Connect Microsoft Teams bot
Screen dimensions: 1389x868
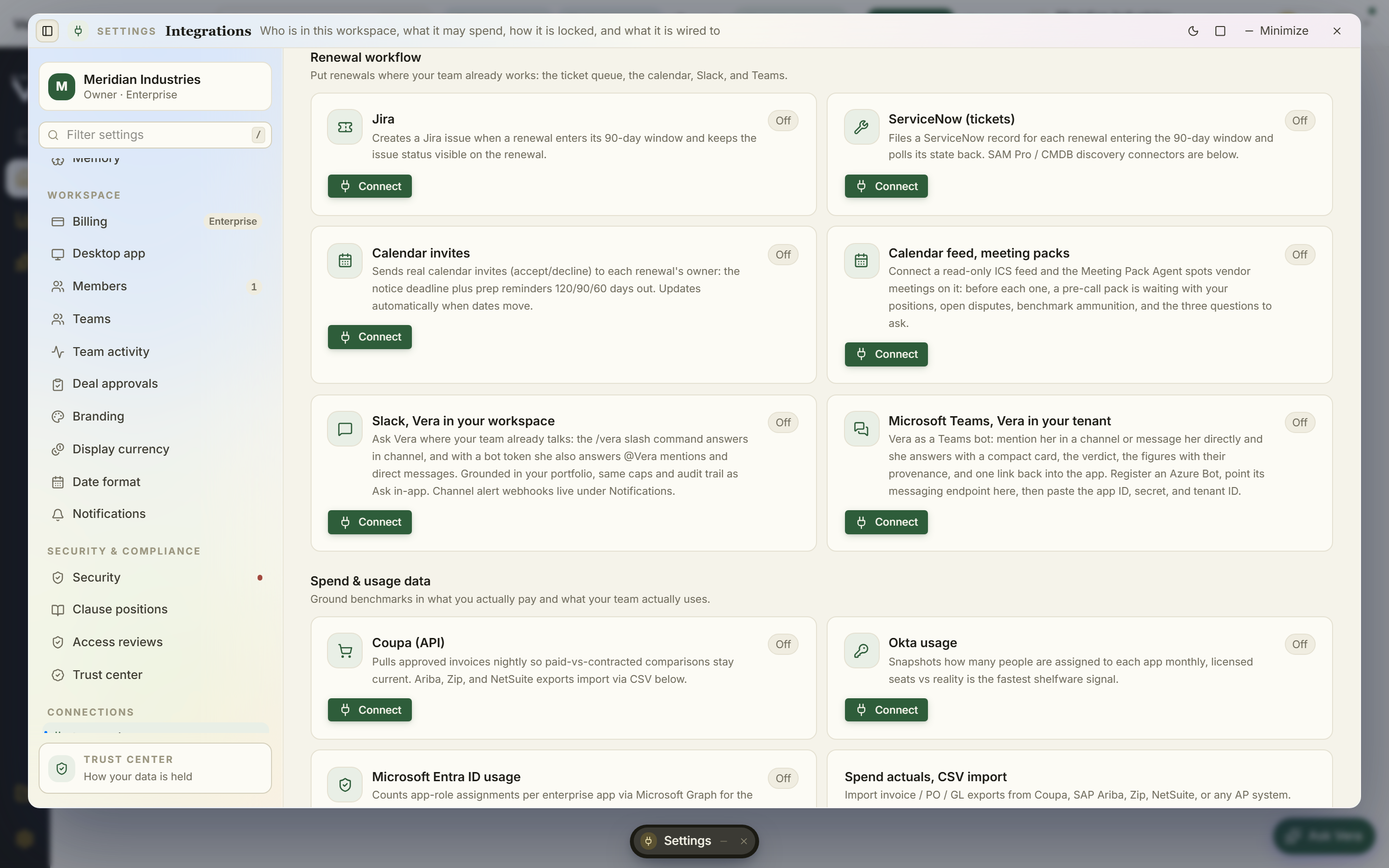point(885,522)
